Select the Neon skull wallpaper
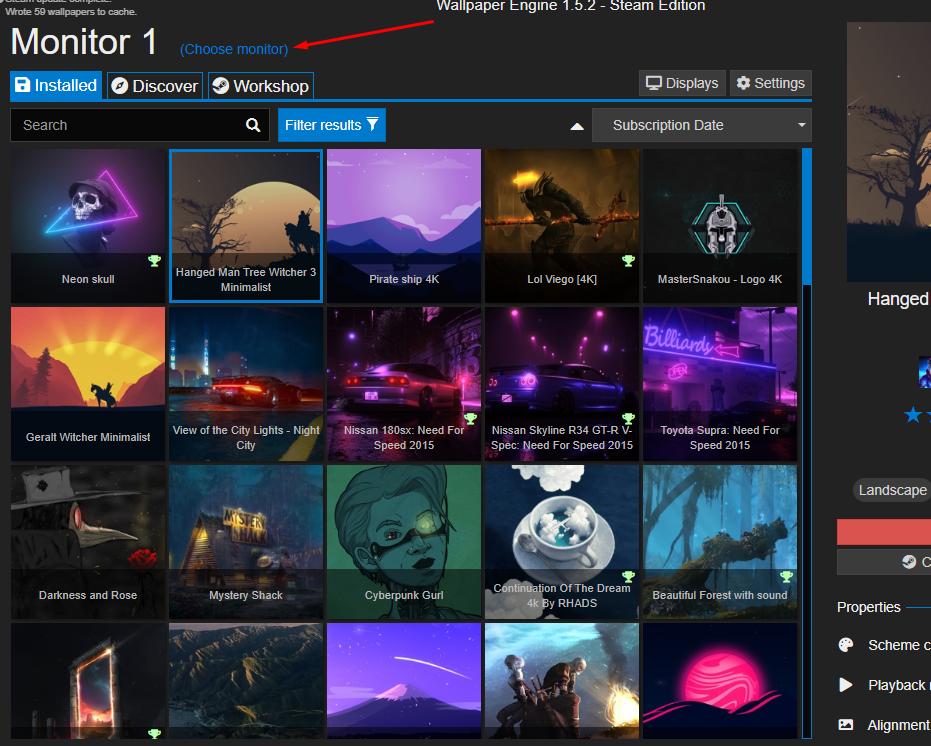The height and width of the screenshot is (746, 931). point(88,226)
